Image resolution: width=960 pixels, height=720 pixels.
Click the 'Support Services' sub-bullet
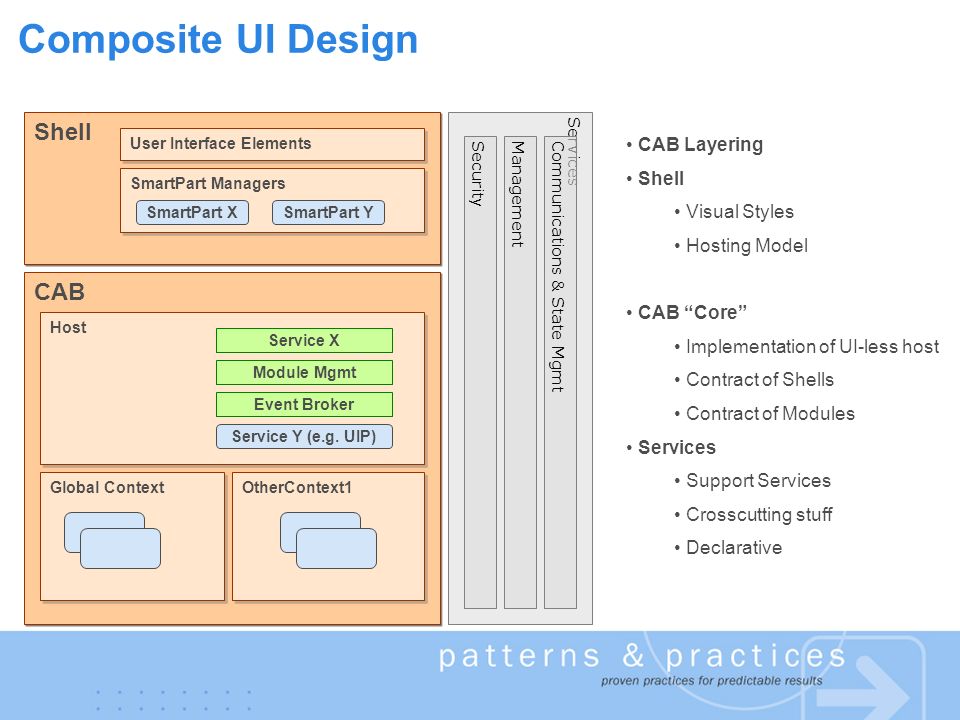pyautogui.click(x=758, y=481)
